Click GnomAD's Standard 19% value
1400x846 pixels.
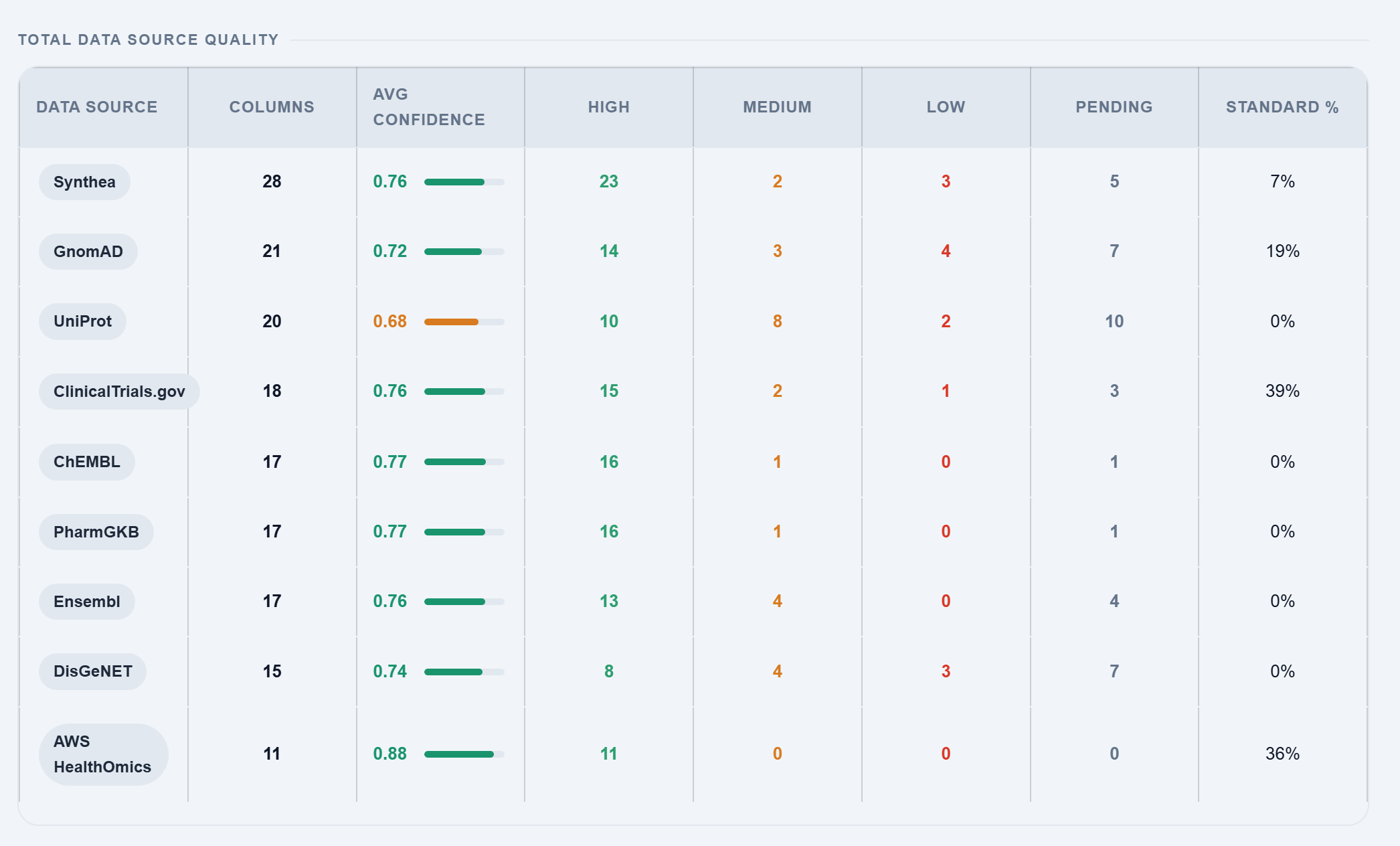(1283, 251)
